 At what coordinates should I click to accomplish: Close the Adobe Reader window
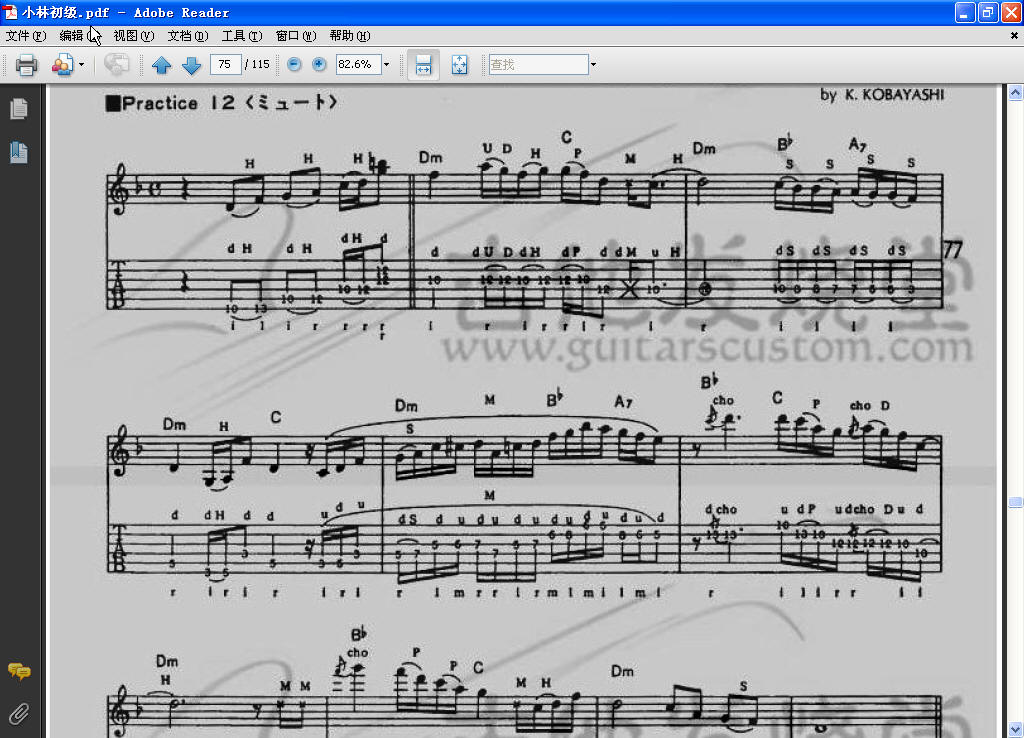point(1011,12)
